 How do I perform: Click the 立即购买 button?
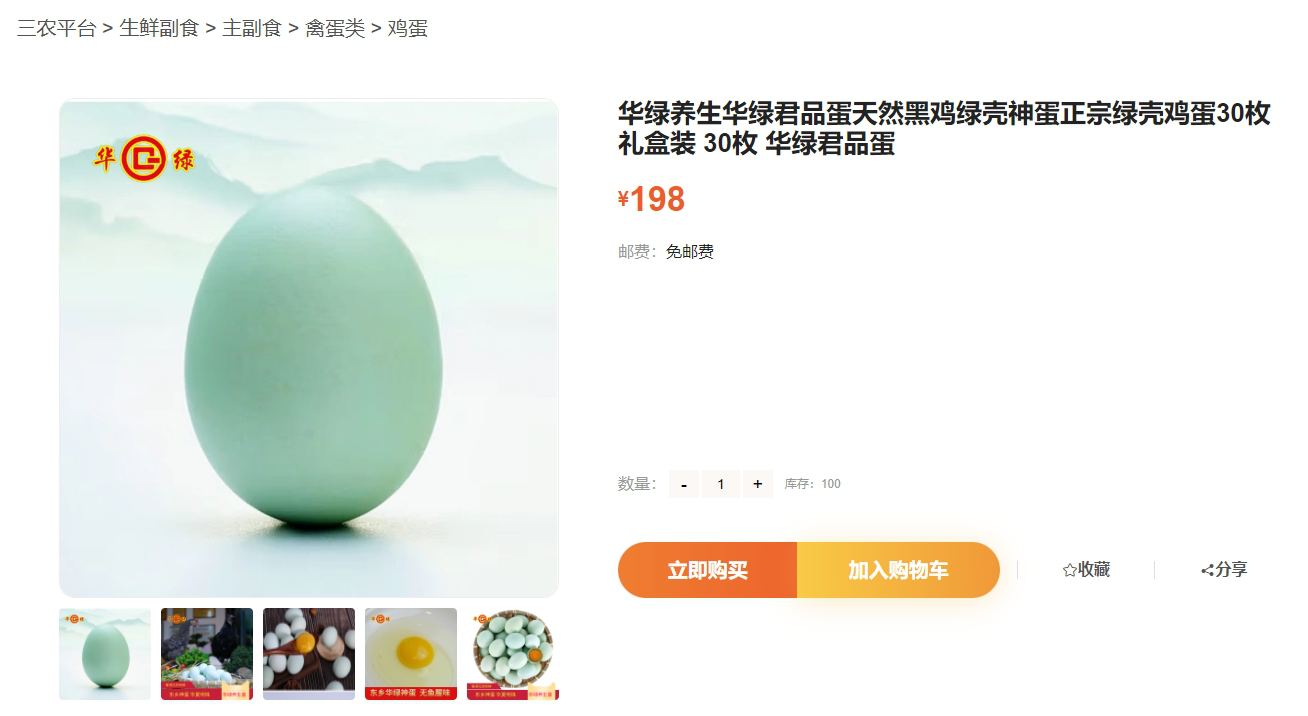click(707, 570)
